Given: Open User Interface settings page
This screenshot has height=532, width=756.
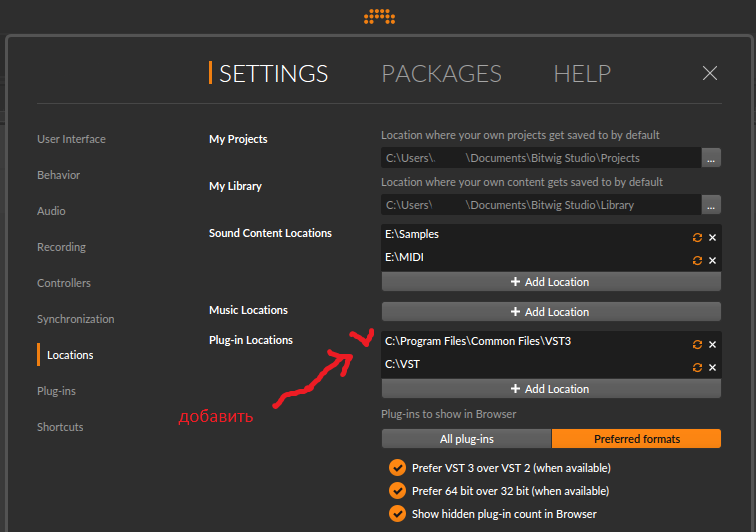Looking at the screenshot, I should coord(71,139).
